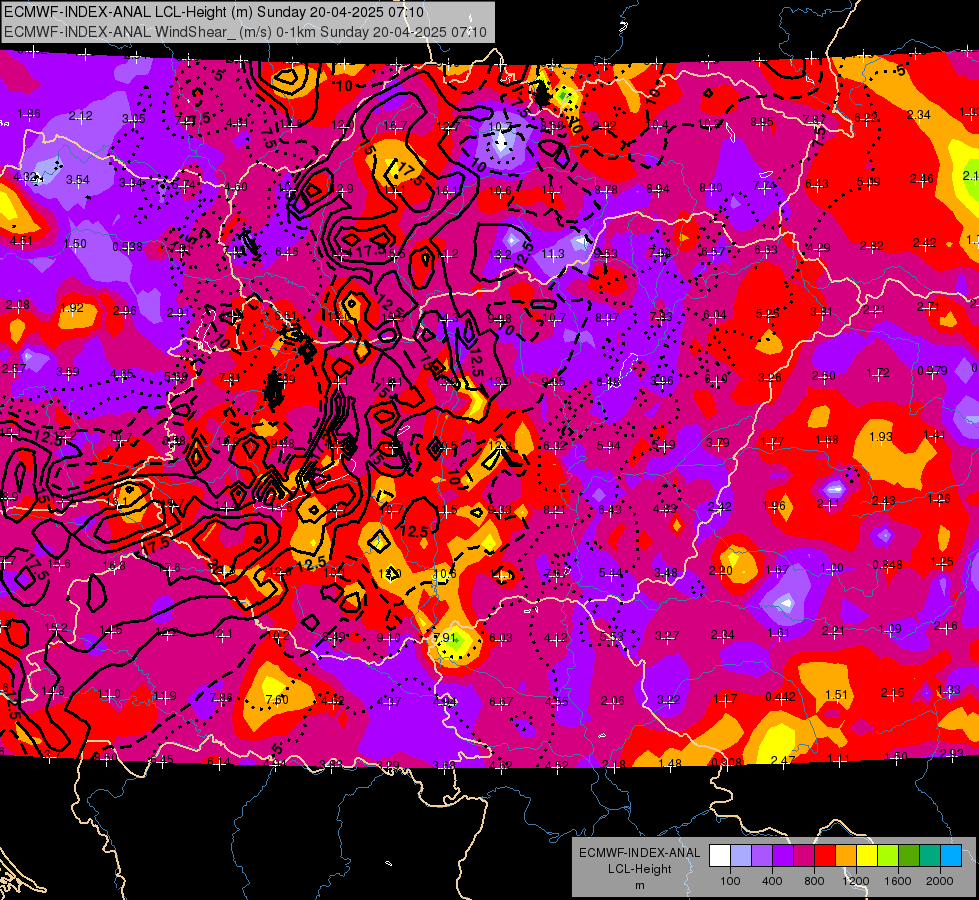Click the legend label 100
This screenshot has width=979, height=900.
pyautogui.click(x=730, y=881)
